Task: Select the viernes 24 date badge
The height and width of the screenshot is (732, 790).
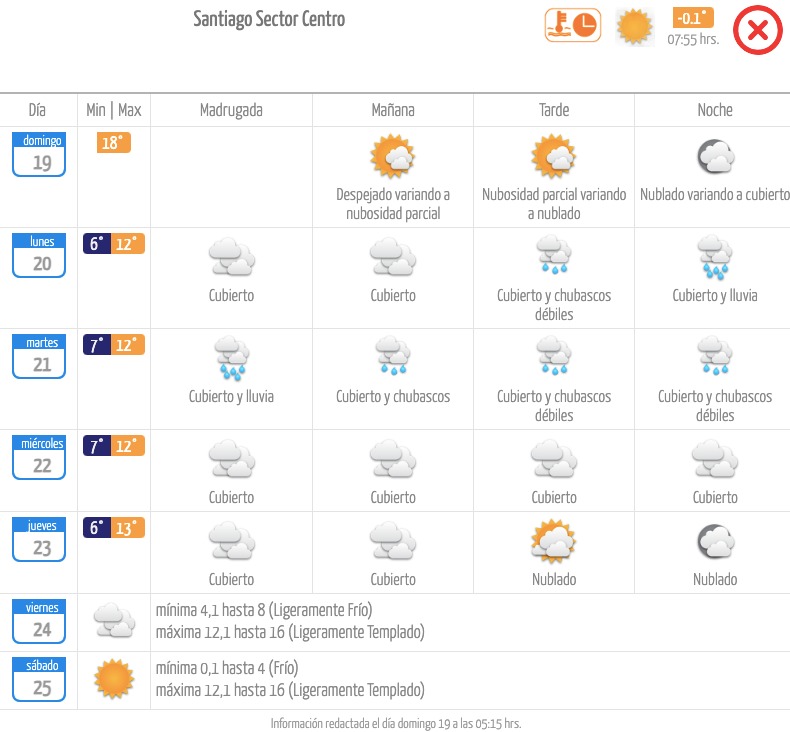Action: 39,621
